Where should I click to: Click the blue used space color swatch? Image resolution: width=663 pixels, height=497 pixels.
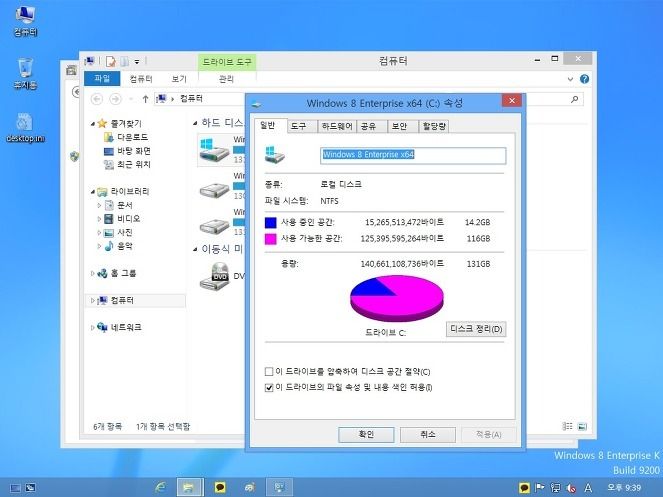tap(270, 222)
